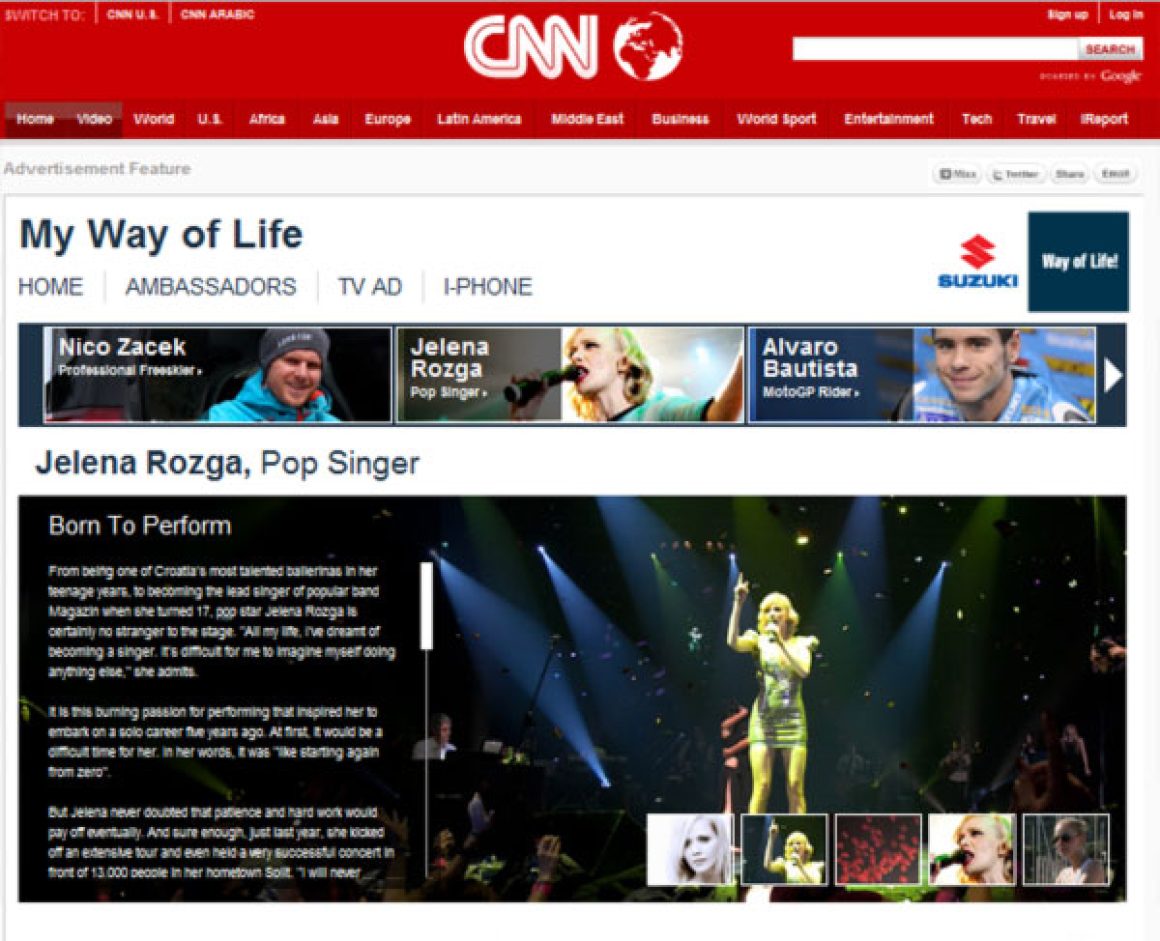Open the Entertainment nav item
This screenshot has width=1160, height=941.
(889, 119)
